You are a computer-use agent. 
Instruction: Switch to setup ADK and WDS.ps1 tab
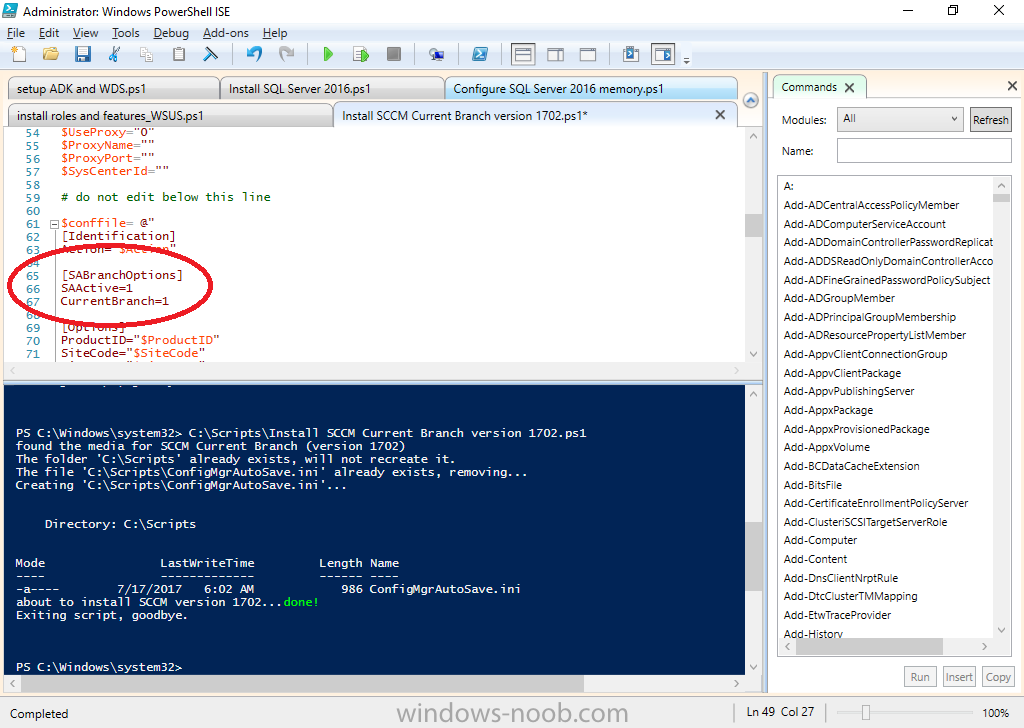pyautogui.click(x=113, y=89)
